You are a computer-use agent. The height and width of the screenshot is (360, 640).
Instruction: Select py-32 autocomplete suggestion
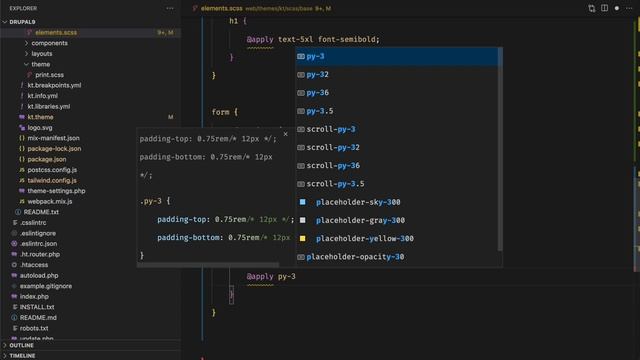pos(397,75)
